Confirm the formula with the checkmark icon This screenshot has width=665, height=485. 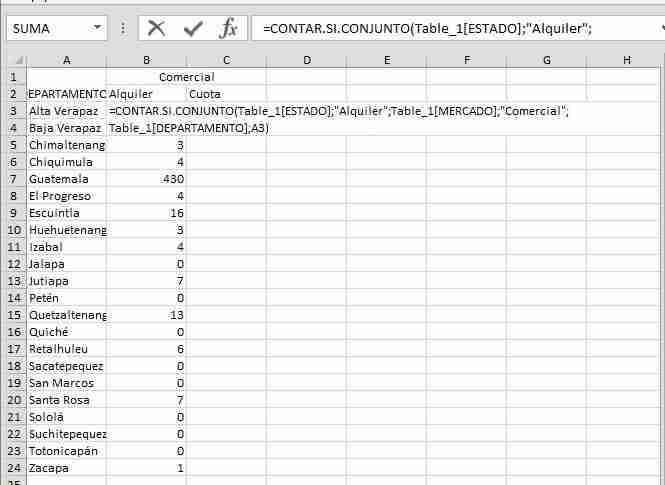193,28
